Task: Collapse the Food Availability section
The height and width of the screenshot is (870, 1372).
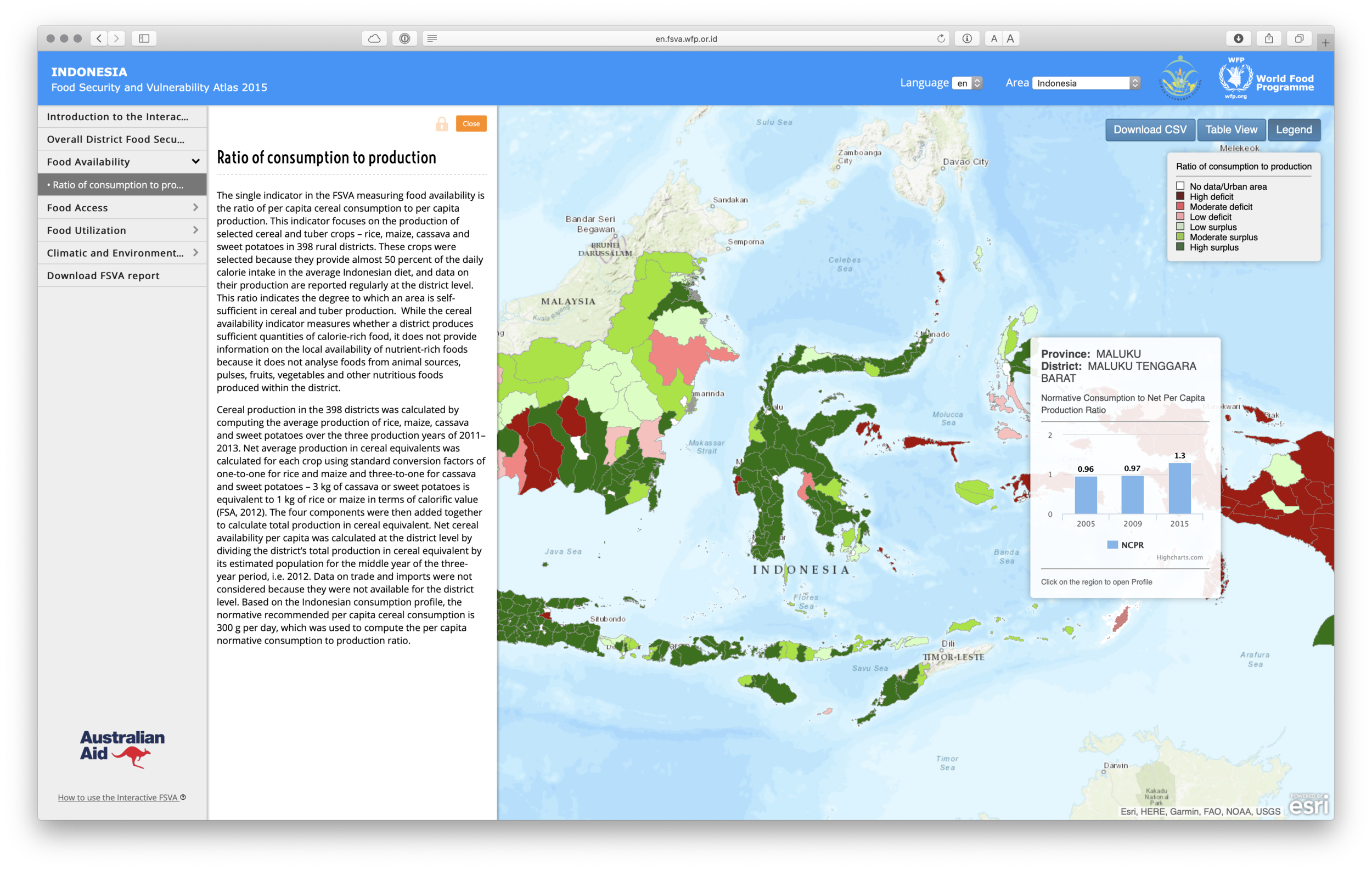Action: [122, 162]
